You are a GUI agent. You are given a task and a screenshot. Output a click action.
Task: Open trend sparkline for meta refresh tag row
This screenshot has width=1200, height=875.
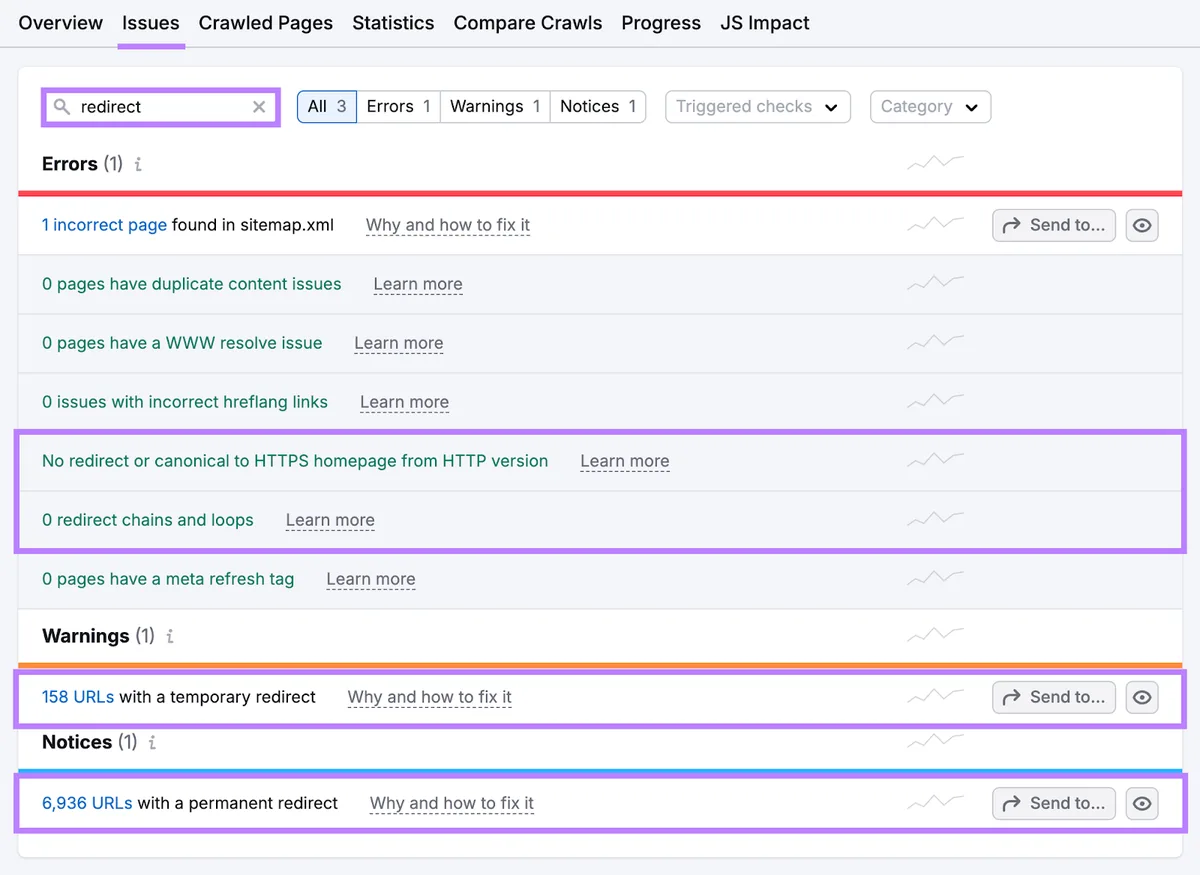936,579
